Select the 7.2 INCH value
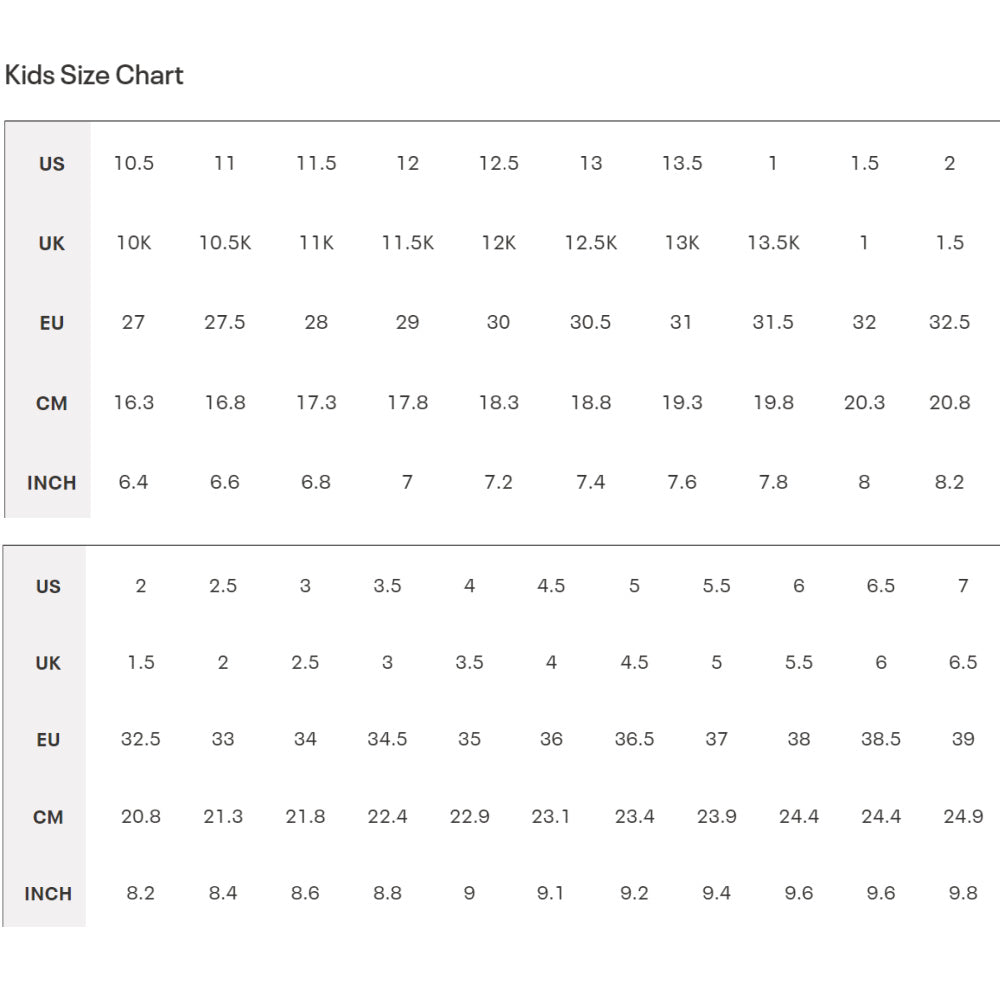Image resolution: width=1000 pixels, height=1000 pixels. point(499,482)
